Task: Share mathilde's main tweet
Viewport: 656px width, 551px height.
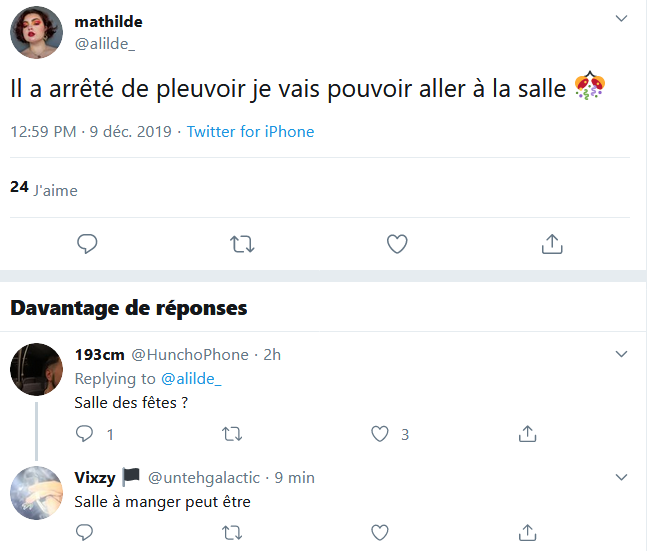Action: (x=551, y=243)
